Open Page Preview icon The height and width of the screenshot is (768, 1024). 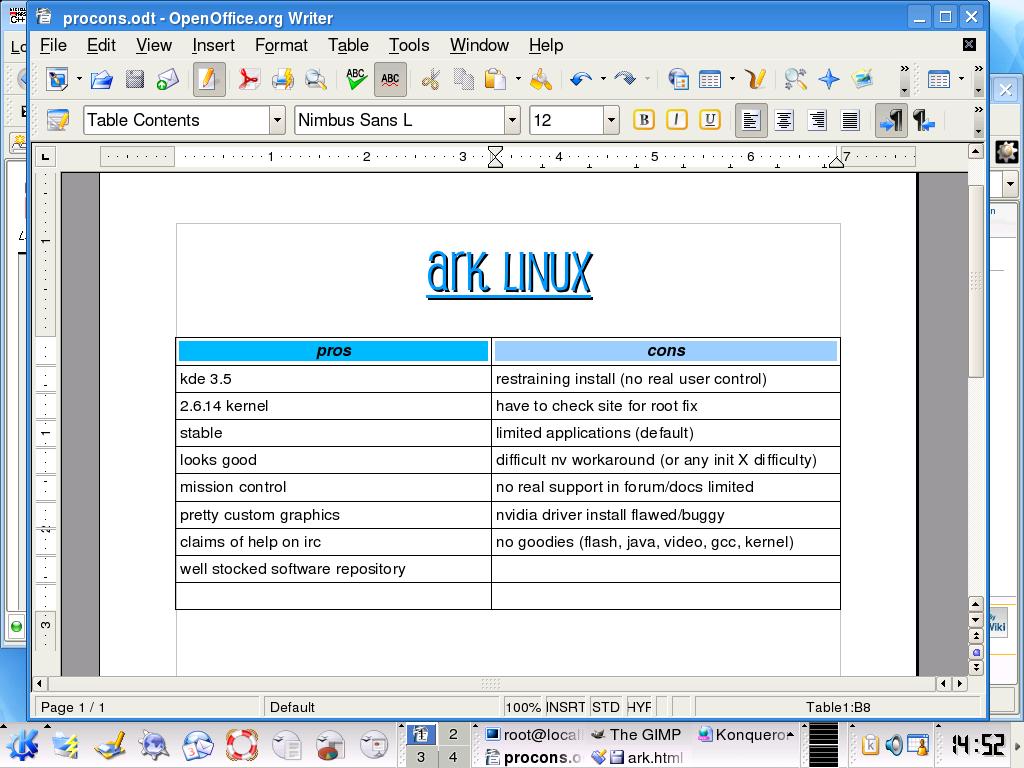pos(315,80)
